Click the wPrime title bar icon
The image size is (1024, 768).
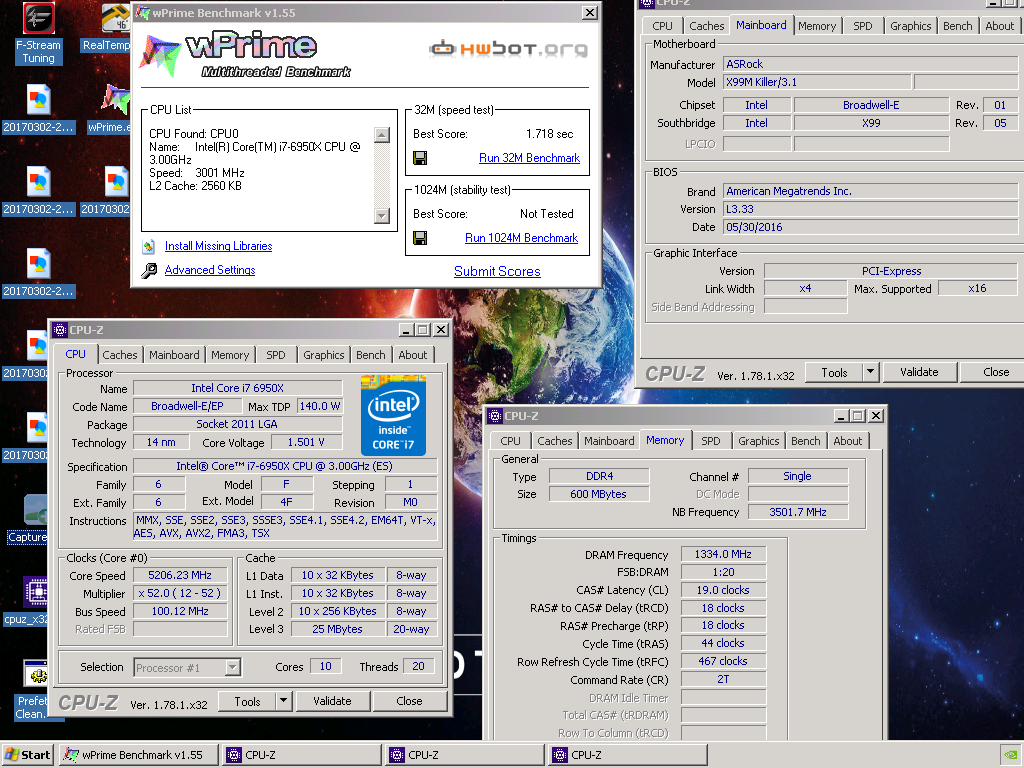(x=142, y=12)
